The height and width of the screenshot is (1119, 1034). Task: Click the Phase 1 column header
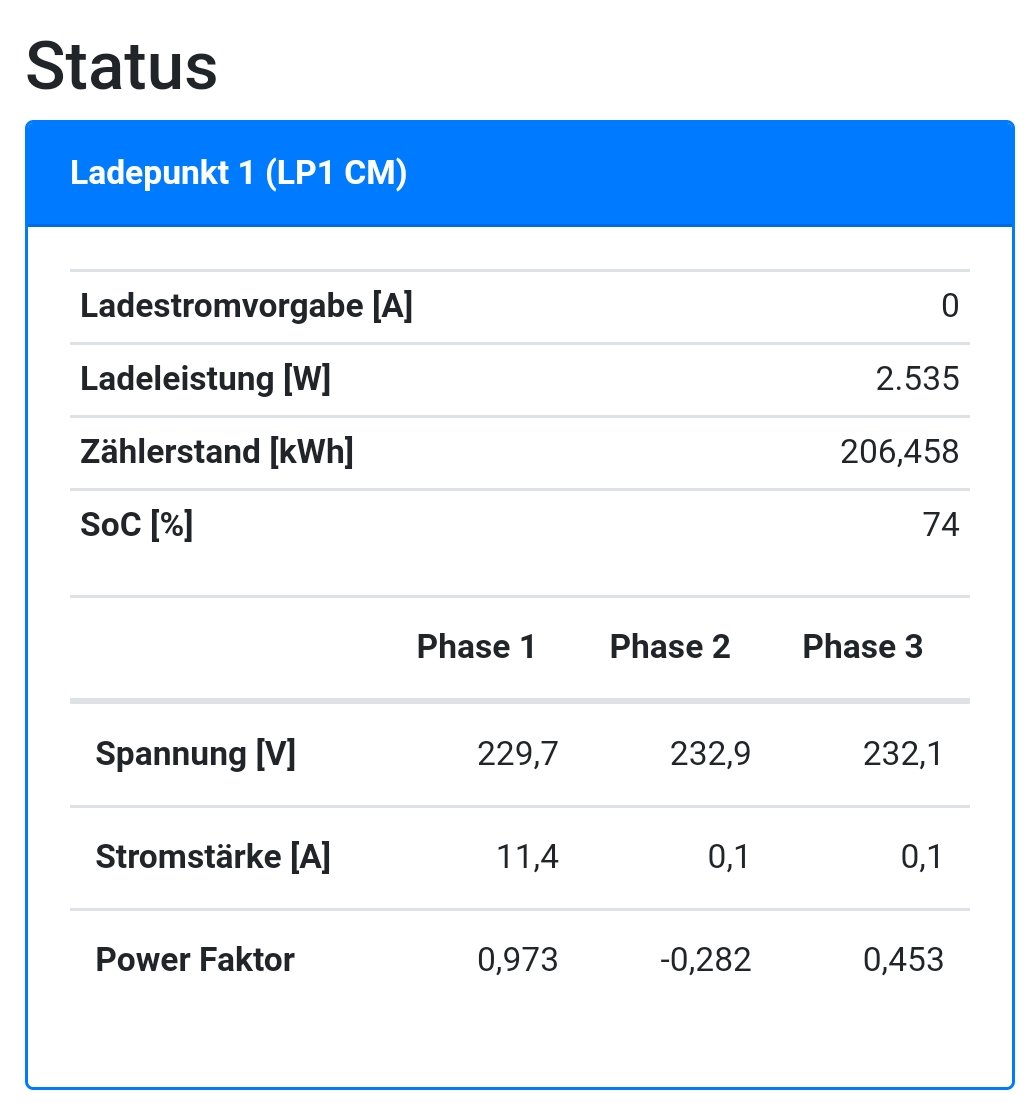point(476,647)
